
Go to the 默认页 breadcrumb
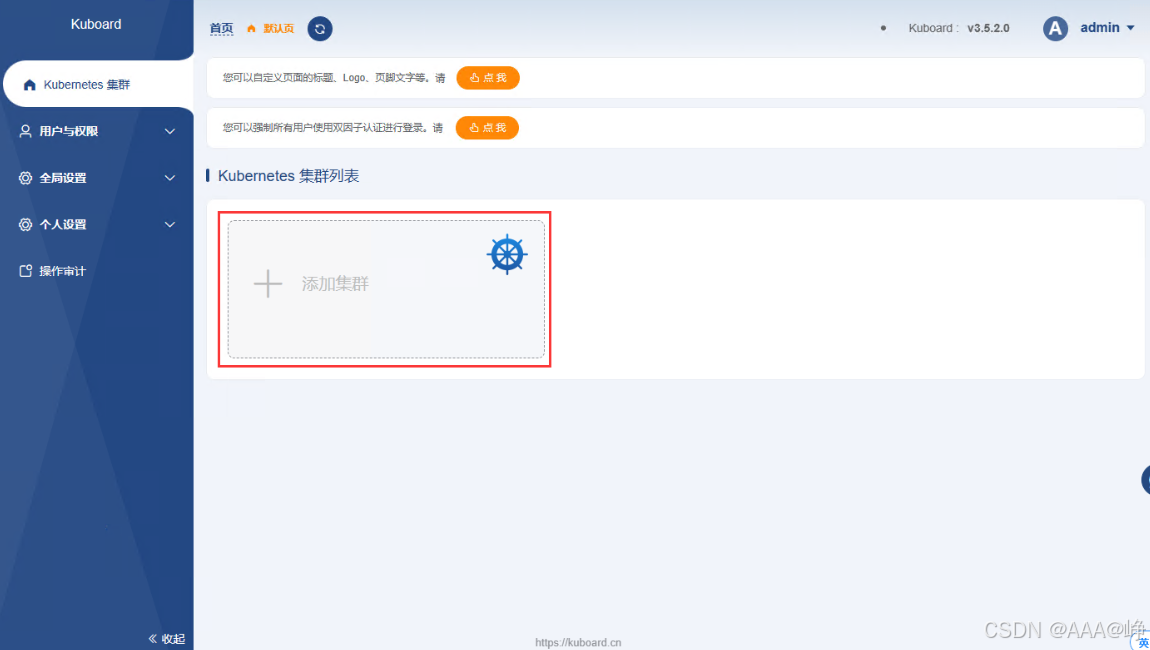point(279,29)
